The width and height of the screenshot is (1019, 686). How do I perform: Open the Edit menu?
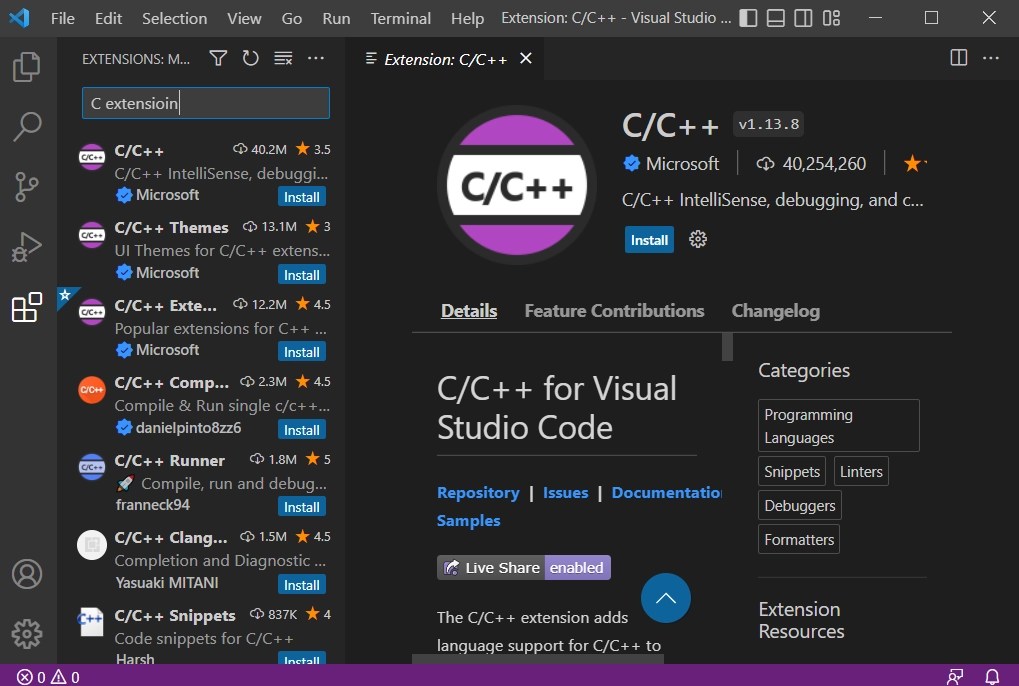point(108,18)
